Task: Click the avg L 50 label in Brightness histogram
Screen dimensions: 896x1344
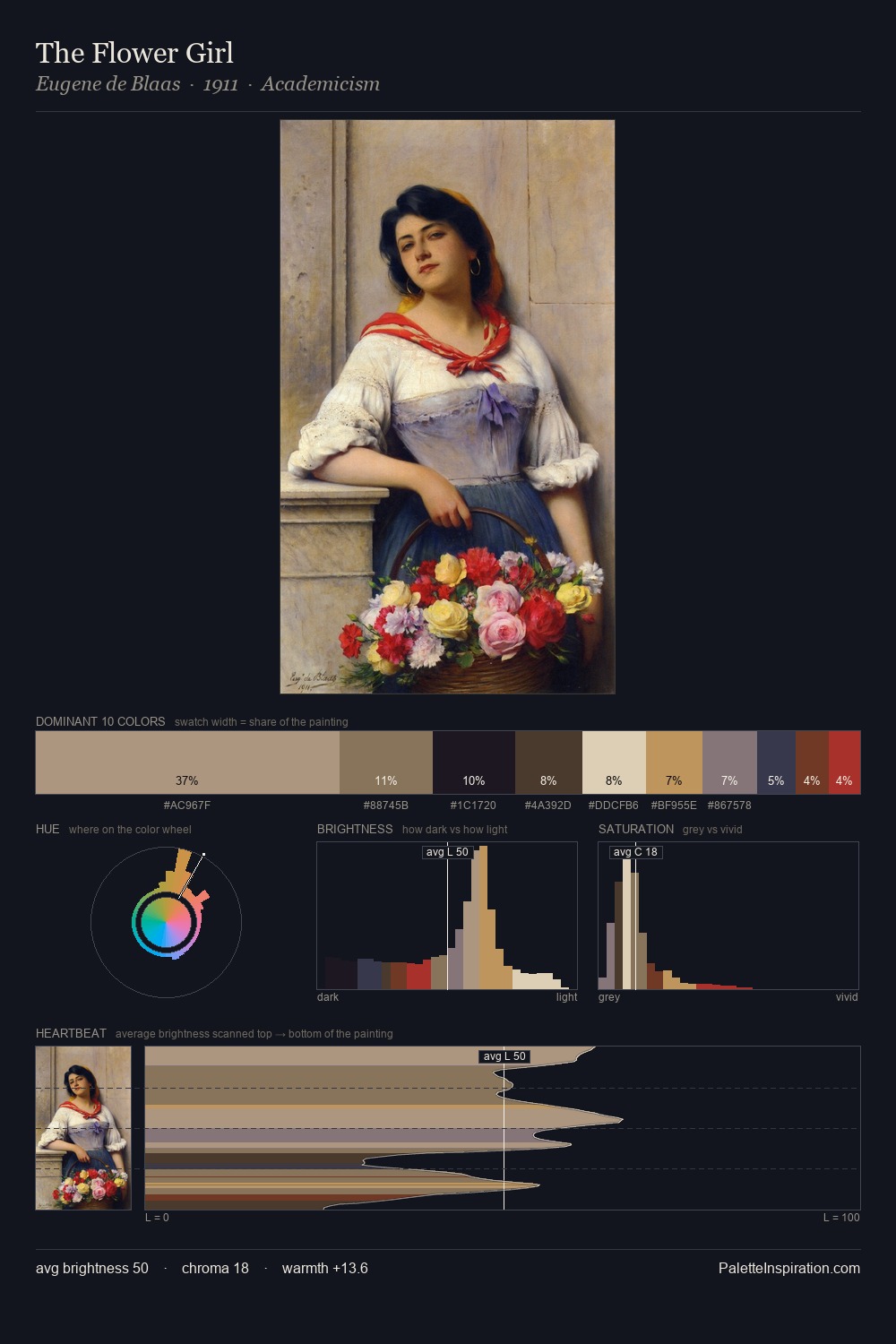Action: coord(447,852)
